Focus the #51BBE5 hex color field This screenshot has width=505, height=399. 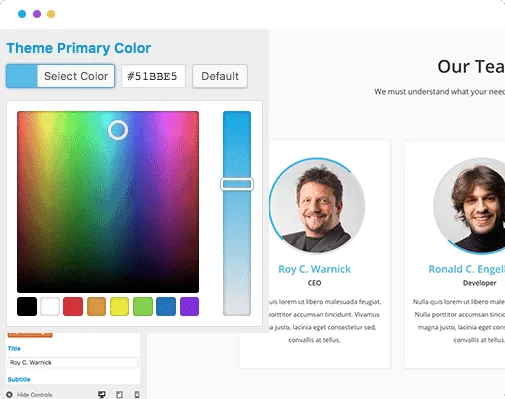point(153,76)
